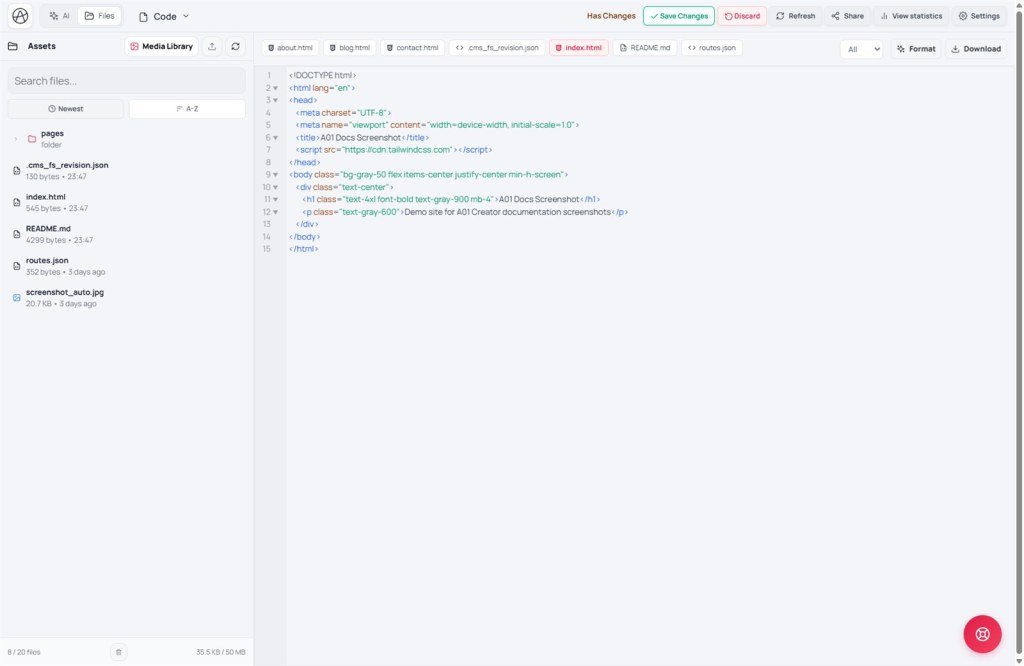The image size is (1024, 666).
Task: Switch to blog.html editor tab
Action: point(350,48)
